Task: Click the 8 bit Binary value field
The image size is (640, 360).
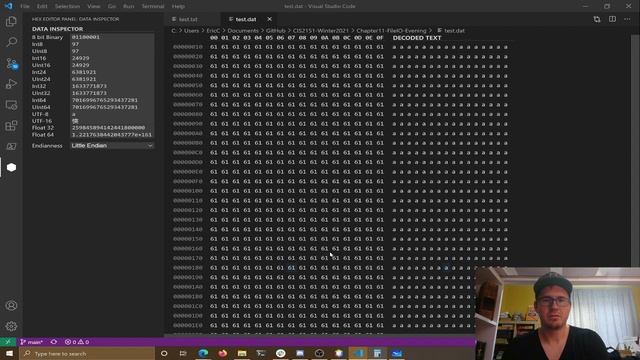Action: click(112, 37)
